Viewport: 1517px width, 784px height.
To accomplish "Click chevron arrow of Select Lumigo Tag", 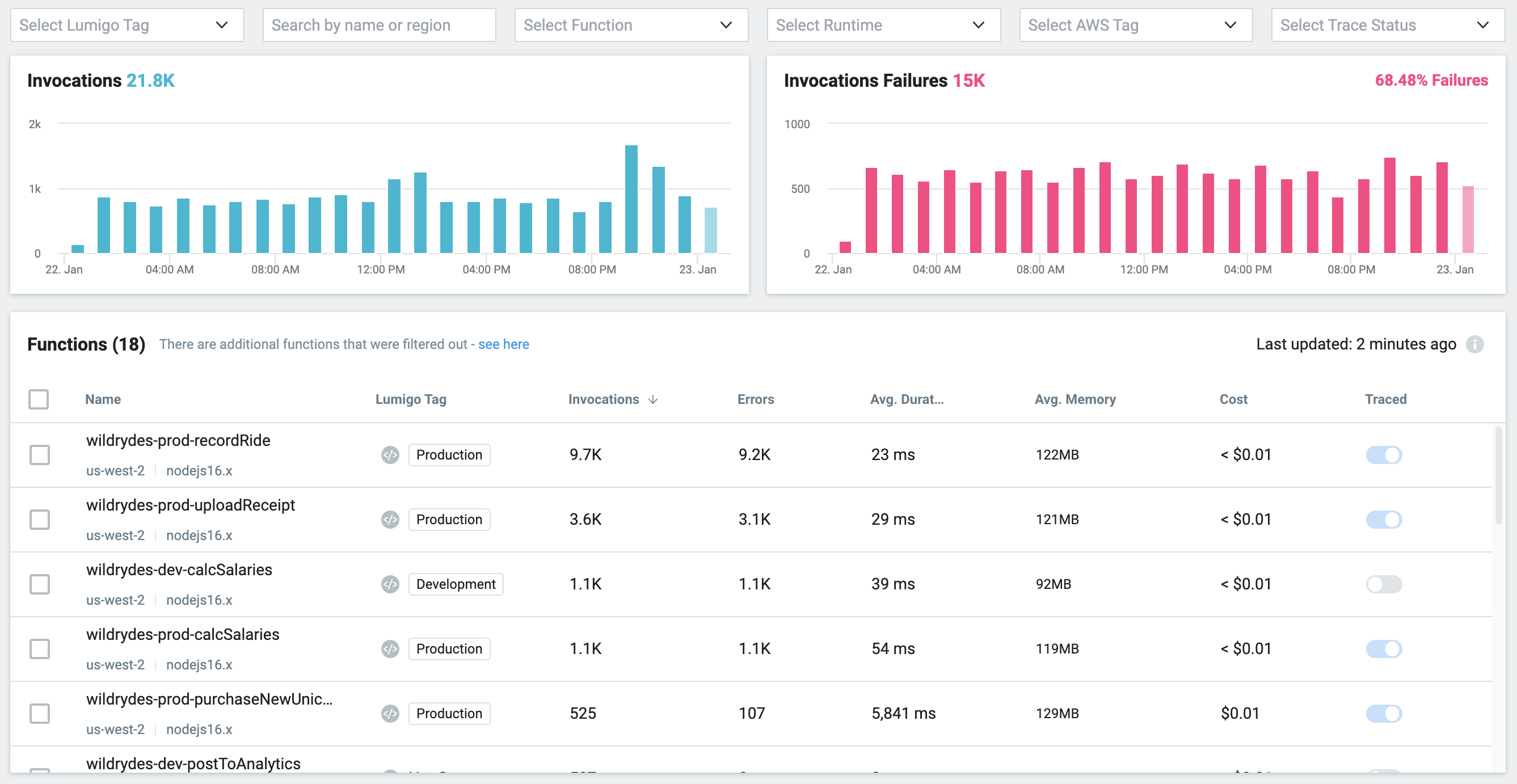I will (x=221, y=26).
